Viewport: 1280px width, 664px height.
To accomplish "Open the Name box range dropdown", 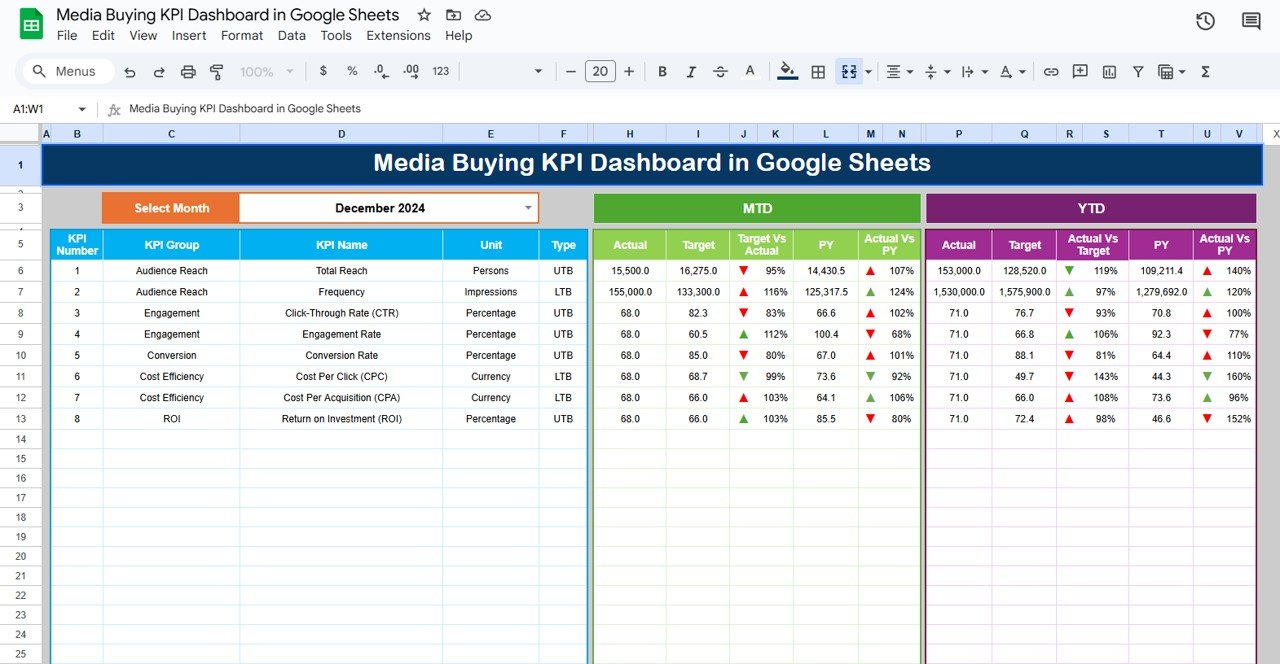I will (x=81, y=109).
